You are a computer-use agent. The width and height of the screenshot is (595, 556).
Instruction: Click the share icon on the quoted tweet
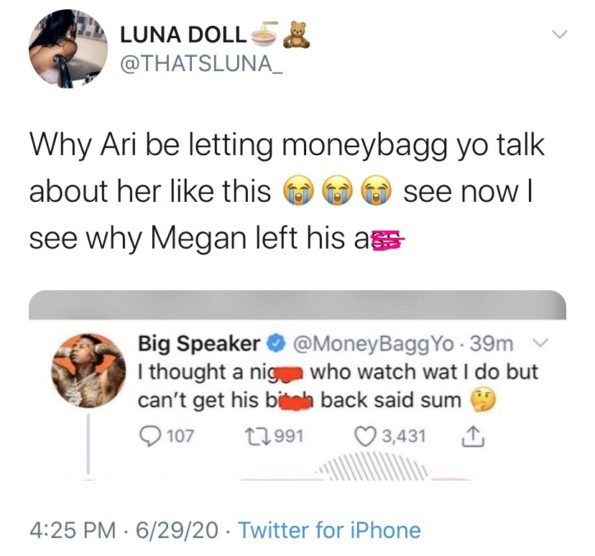[472, 436]
